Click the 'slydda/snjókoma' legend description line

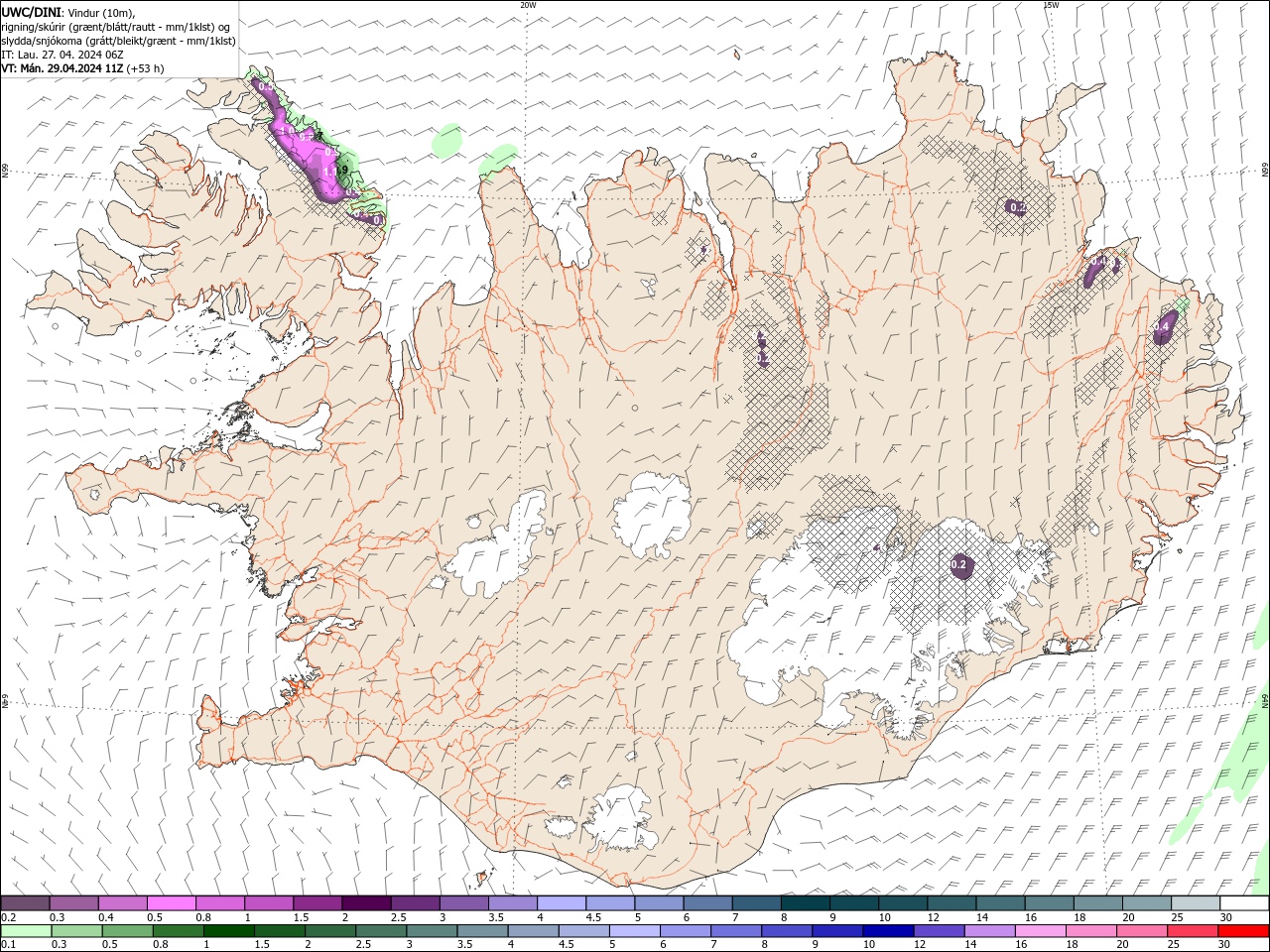(118, 41)
